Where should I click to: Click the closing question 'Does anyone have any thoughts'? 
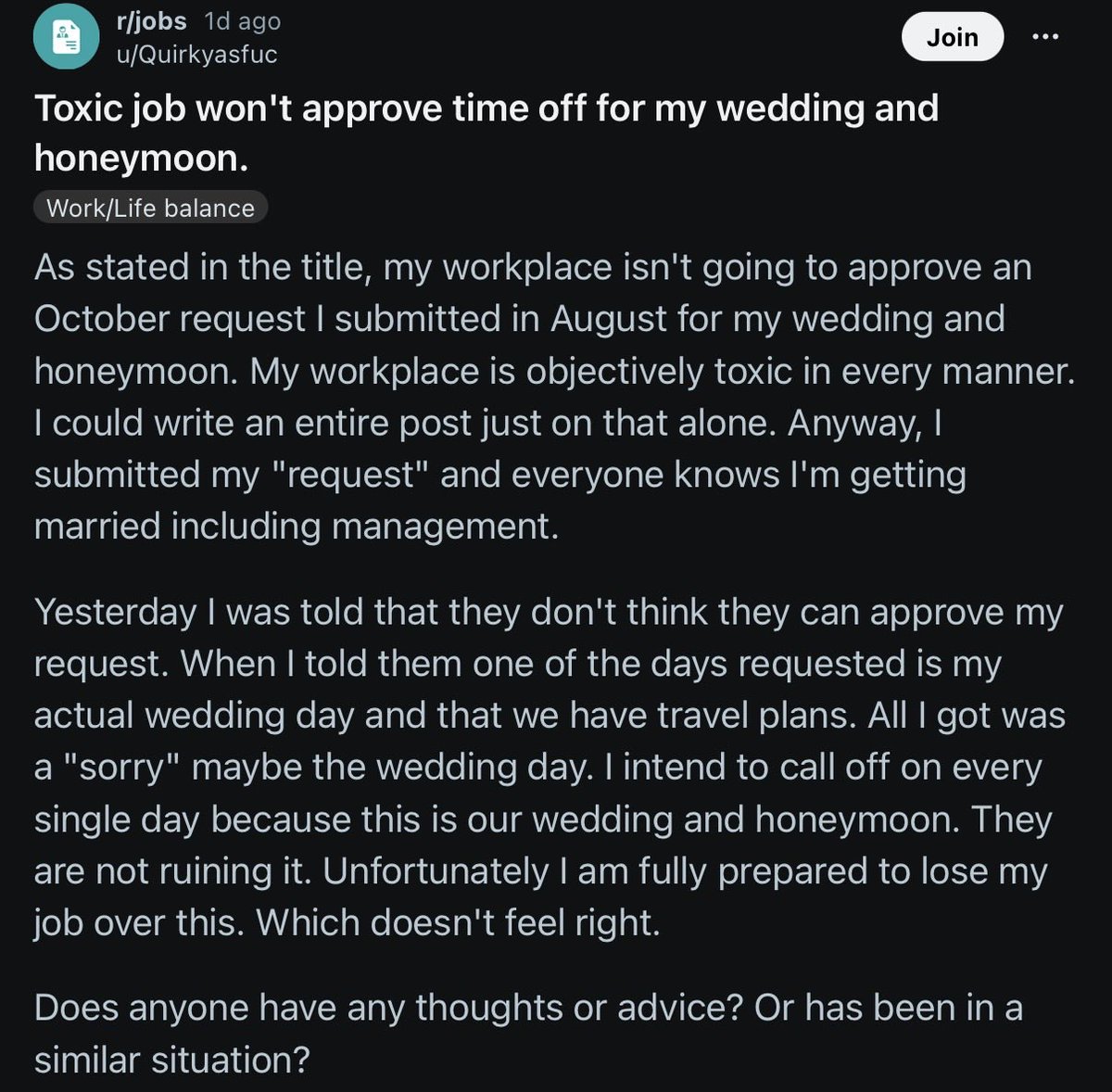tap(528, 1034)
